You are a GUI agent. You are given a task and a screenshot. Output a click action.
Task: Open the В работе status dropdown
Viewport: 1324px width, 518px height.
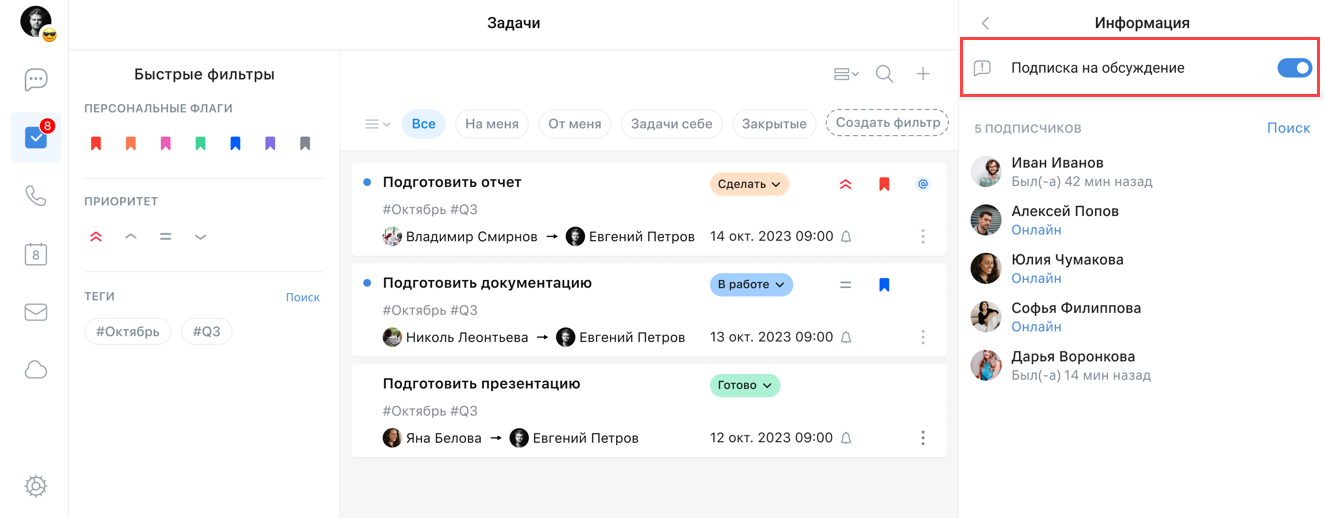point(751,285)
